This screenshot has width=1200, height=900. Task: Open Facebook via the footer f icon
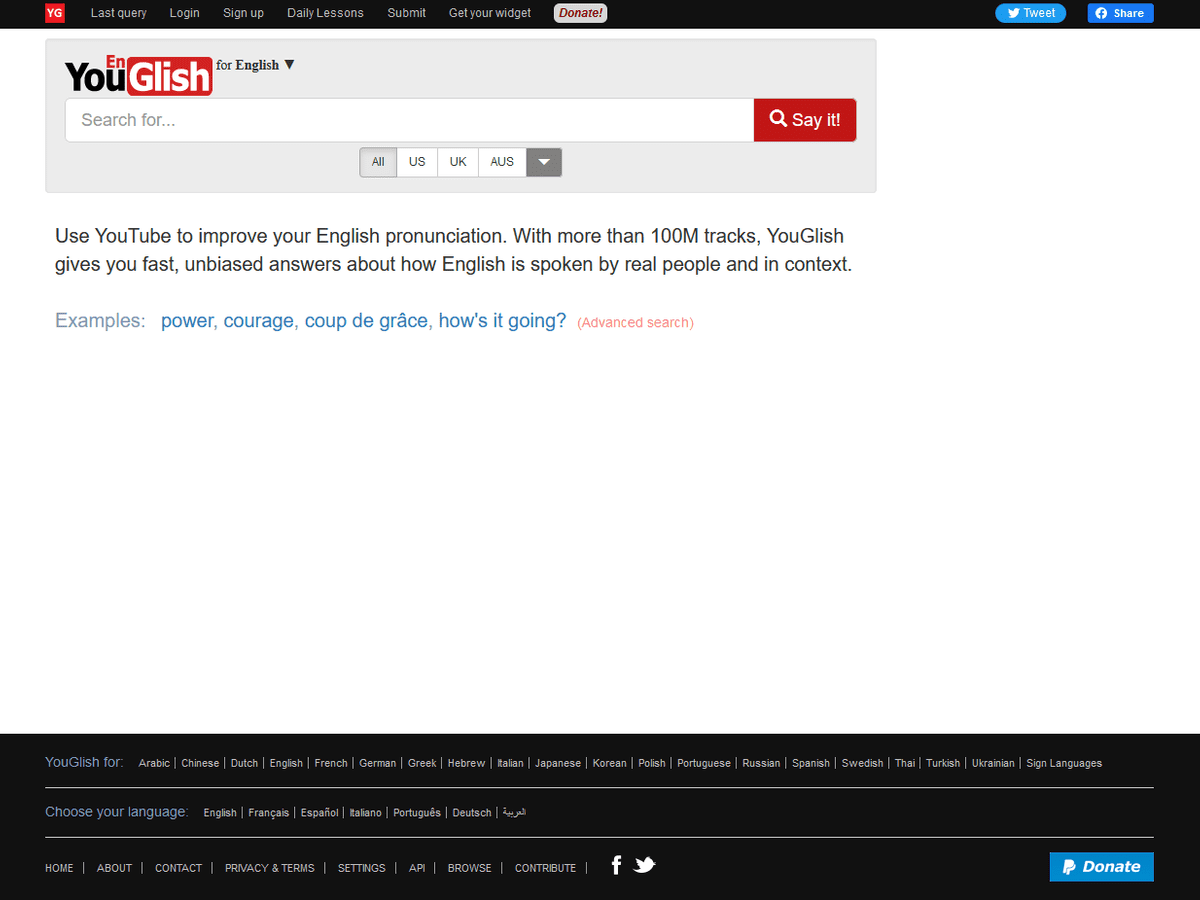pyautogui.click(x=615, y=864)
